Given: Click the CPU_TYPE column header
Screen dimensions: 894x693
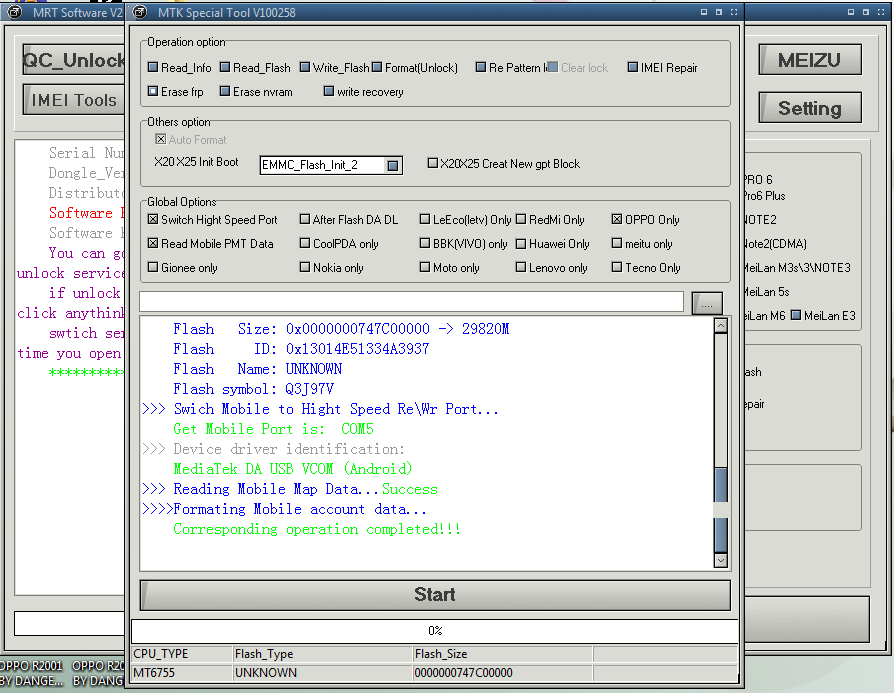Looking at the screenshot, I should (x=182, y=654).
